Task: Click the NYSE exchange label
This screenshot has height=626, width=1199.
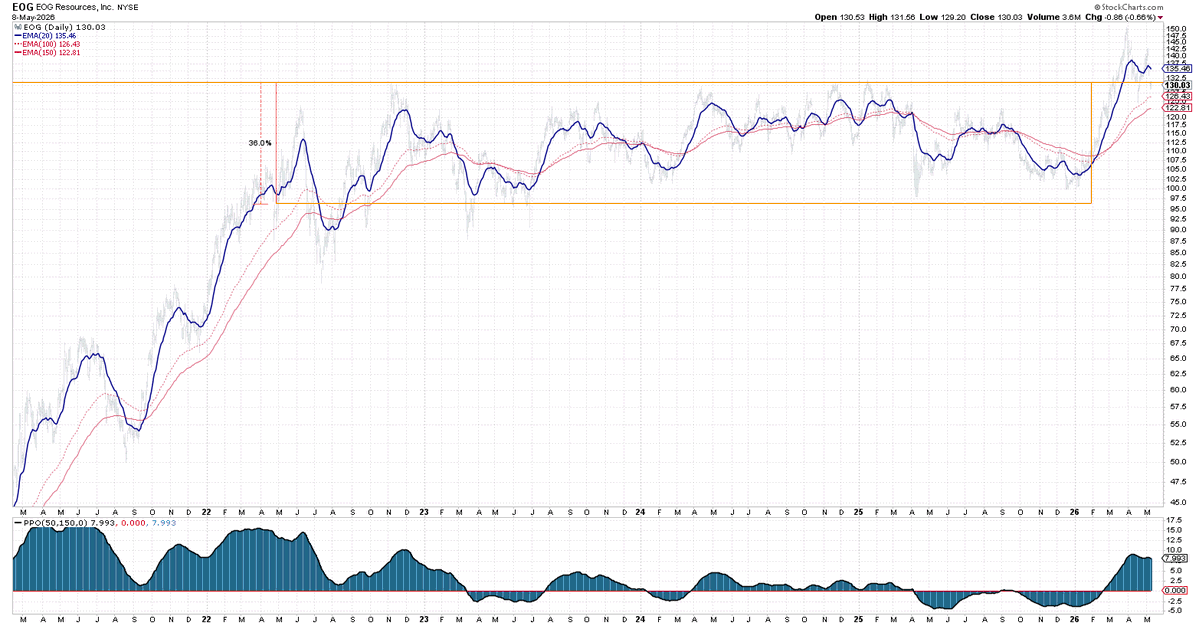Action: (x=127, y=7)
